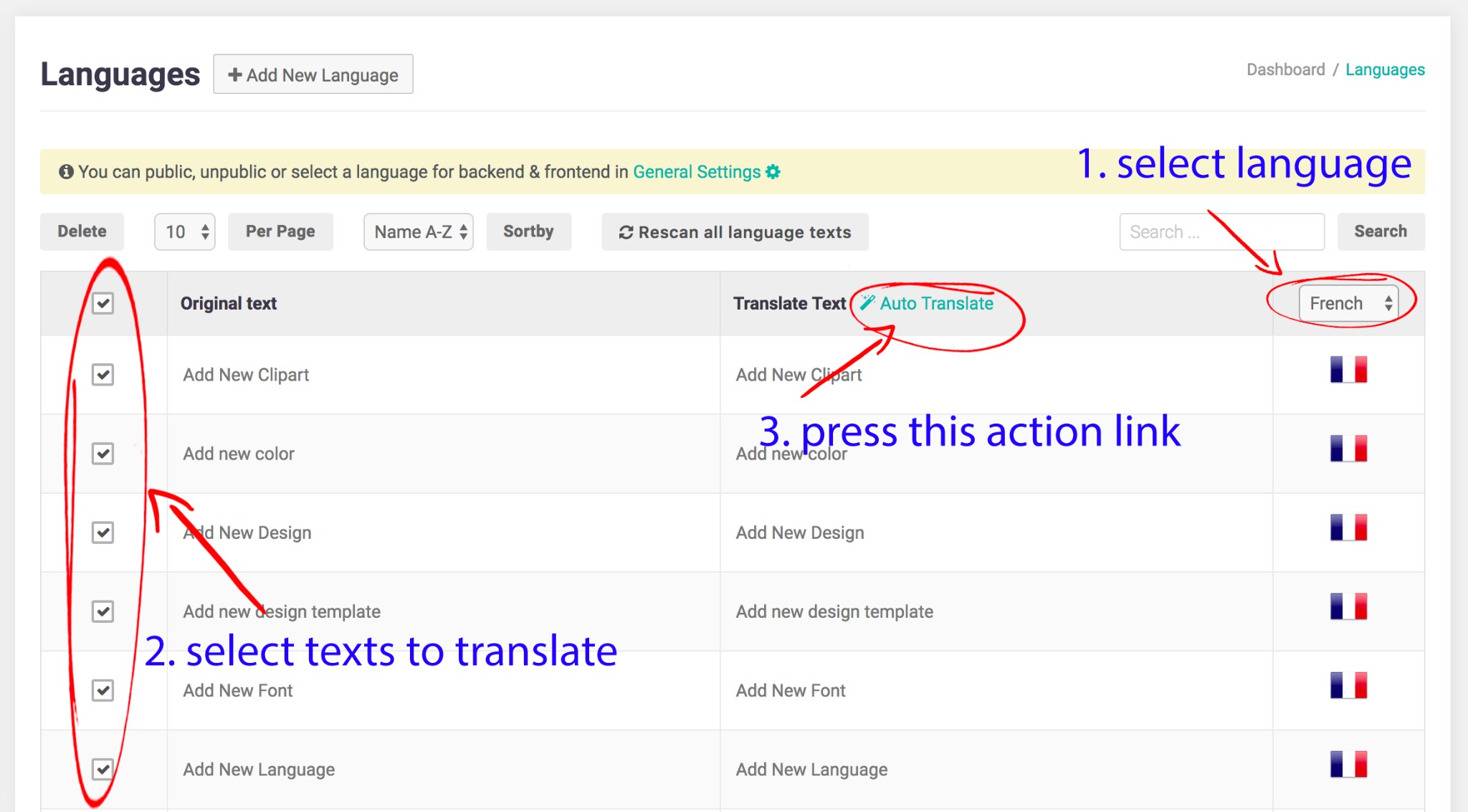Open the 10 per page dropdown

coord(185,231)
